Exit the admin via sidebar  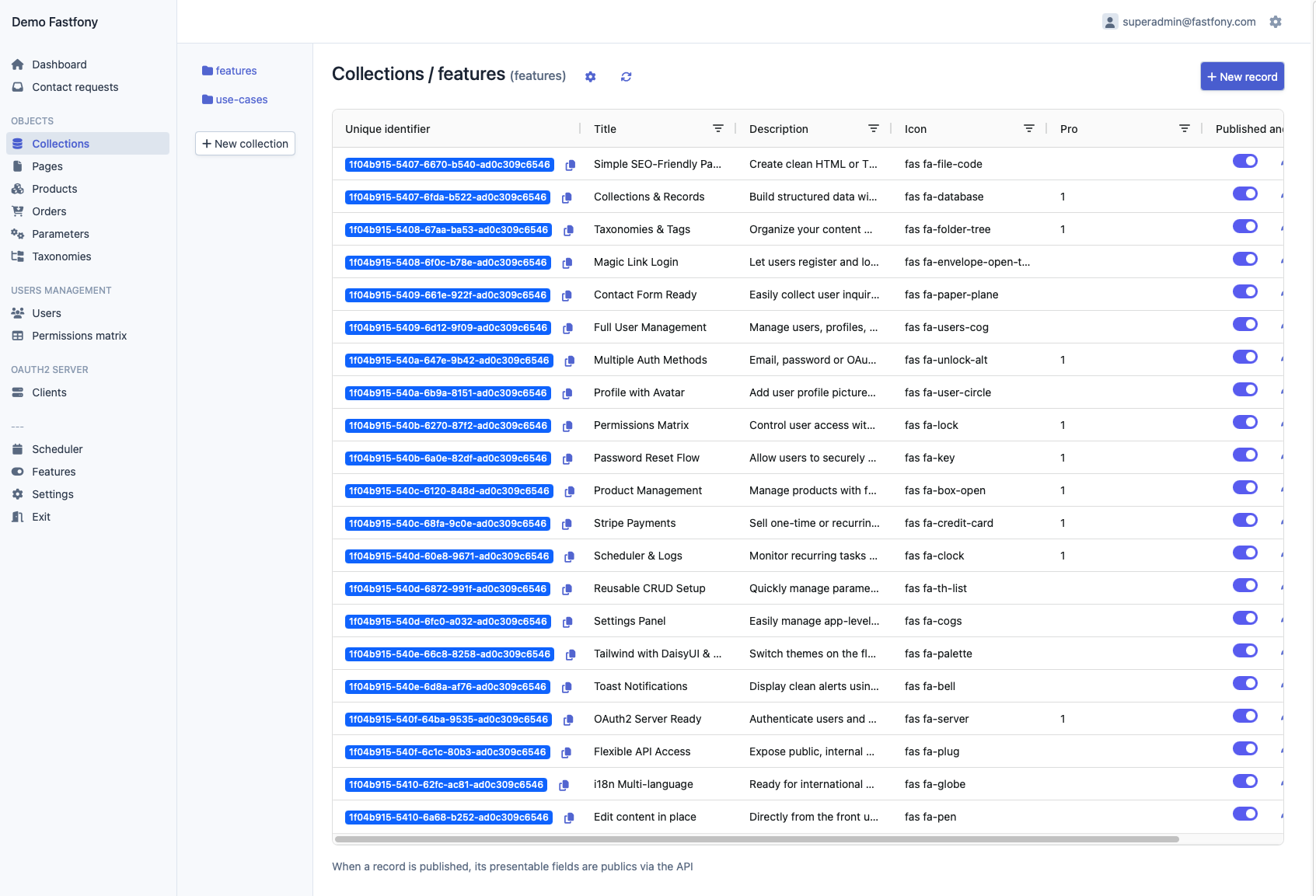88,517
